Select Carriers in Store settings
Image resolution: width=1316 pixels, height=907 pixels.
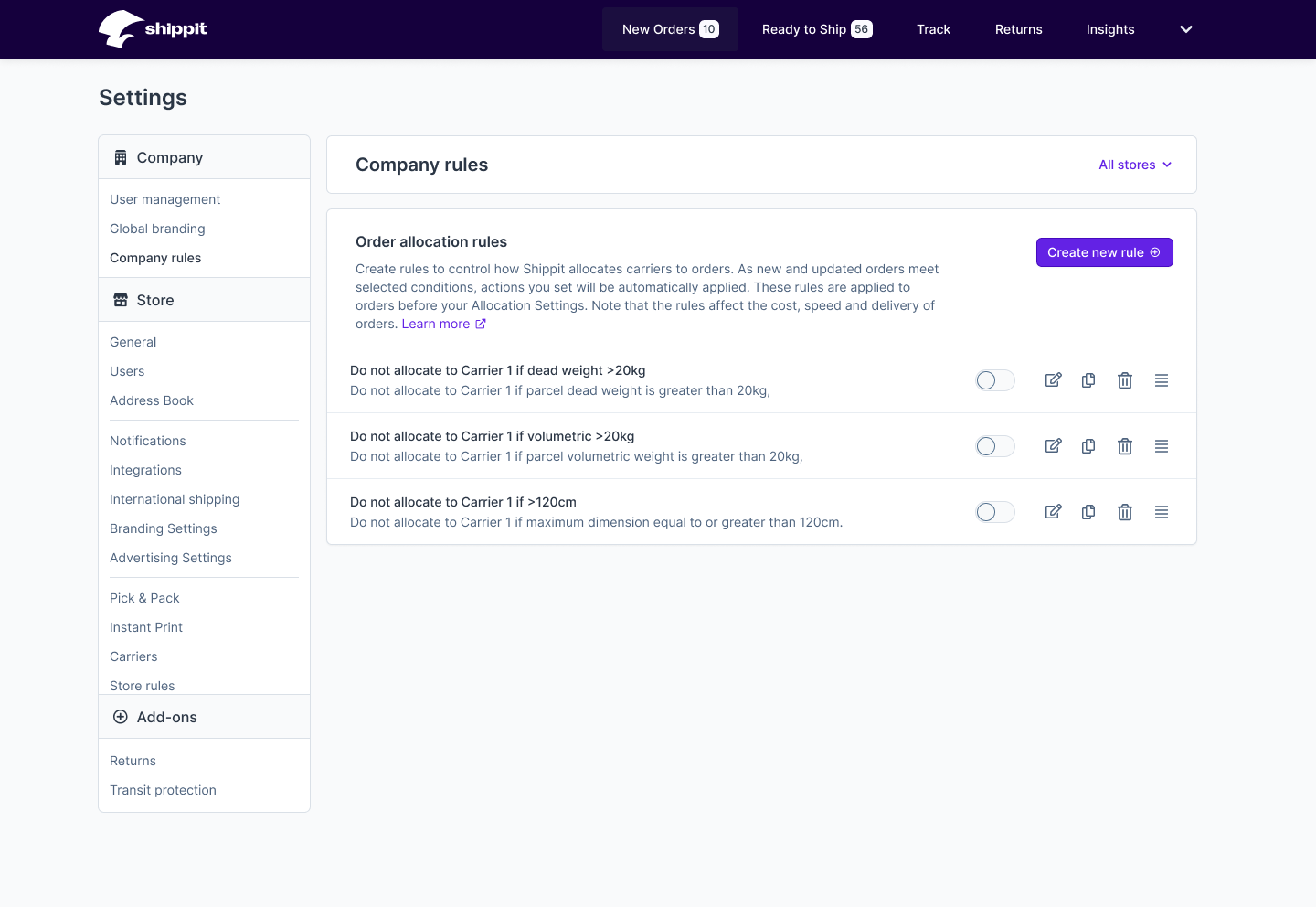tap(133, 656)
